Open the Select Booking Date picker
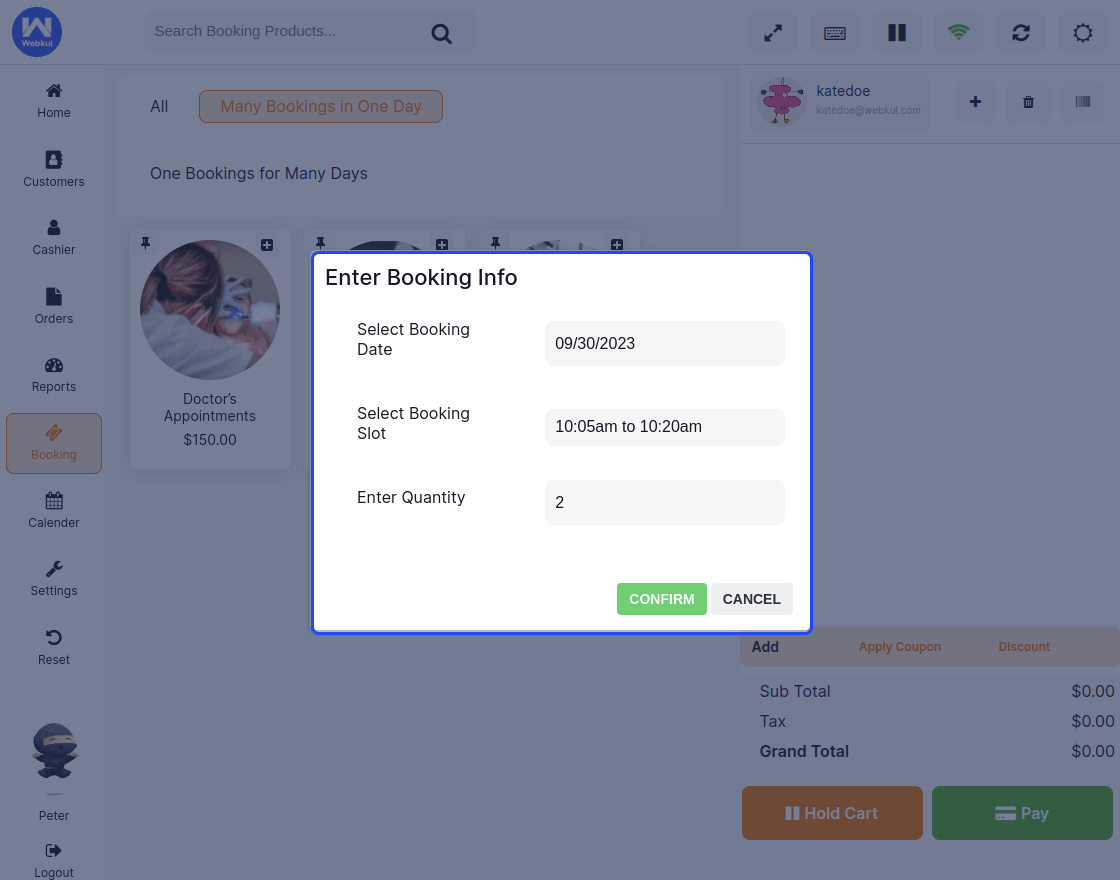The height and width of the screenshot is (880, 1120). (664, 343)
